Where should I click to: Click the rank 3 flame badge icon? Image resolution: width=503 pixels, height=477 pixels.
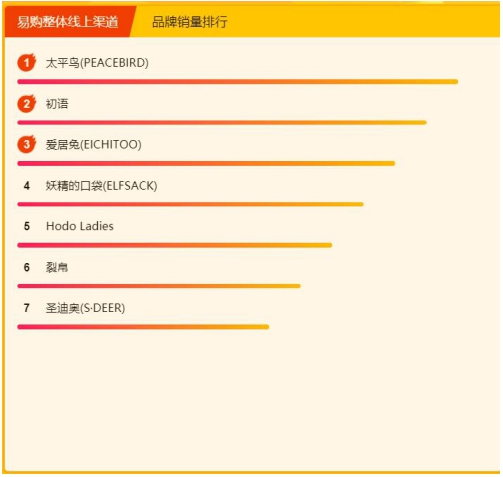(x=27, y=144)
